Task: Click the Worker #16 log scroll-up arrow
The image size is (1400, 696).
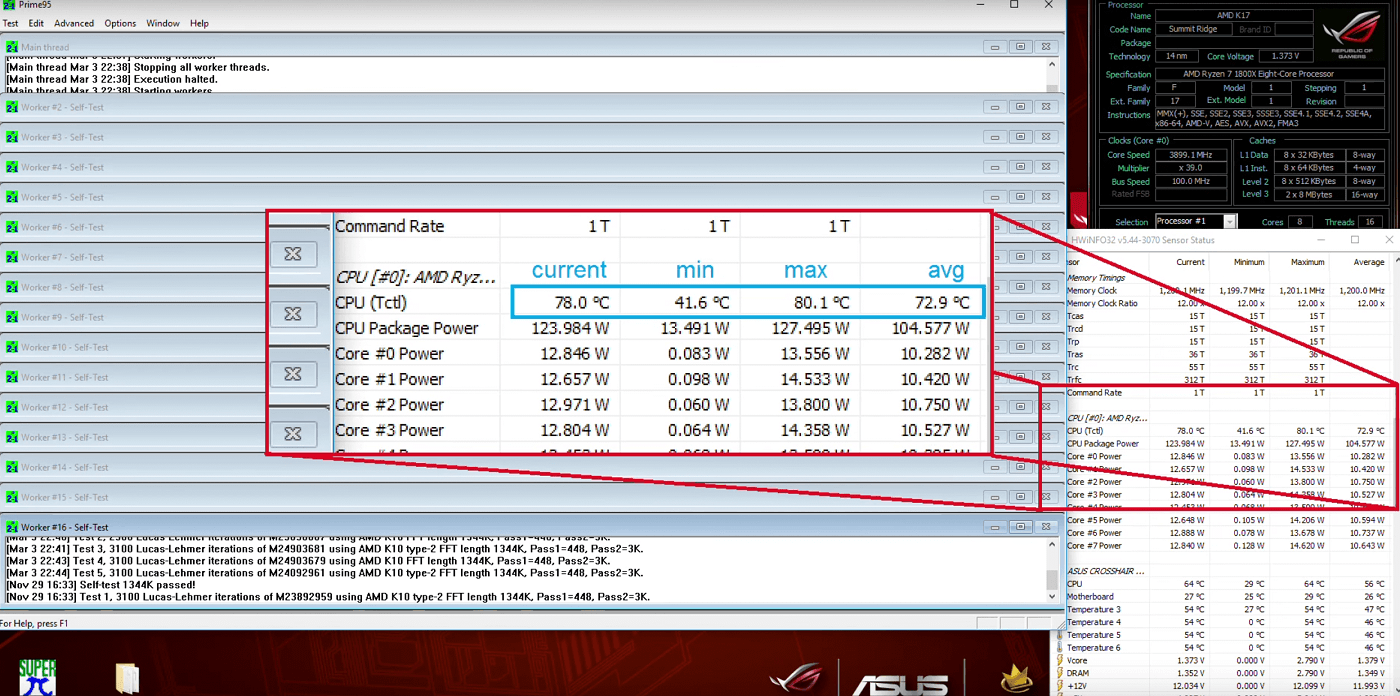Action: (x=1052, y=546)
